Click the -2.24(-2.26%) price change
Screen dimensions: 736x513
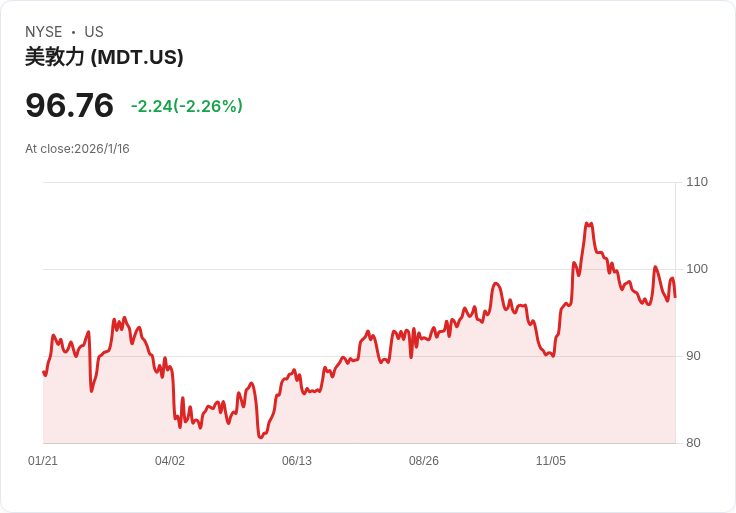(187, 106)
